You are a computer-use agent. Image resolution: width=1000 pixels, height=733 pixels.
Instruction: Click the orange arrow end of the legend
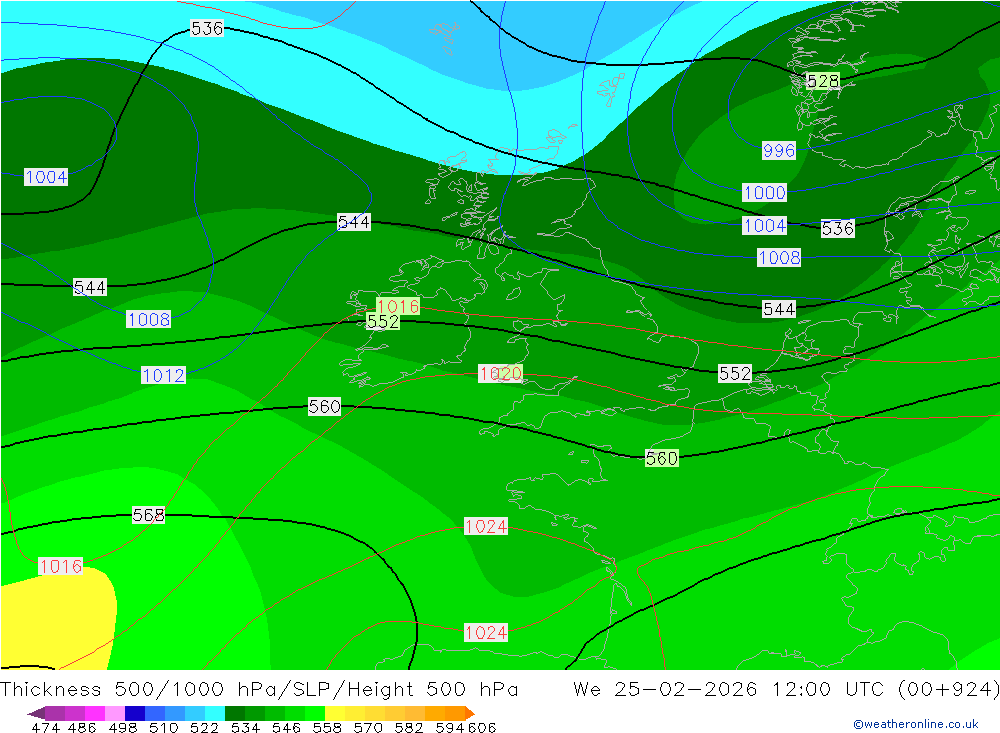click(x=470, y=713)
